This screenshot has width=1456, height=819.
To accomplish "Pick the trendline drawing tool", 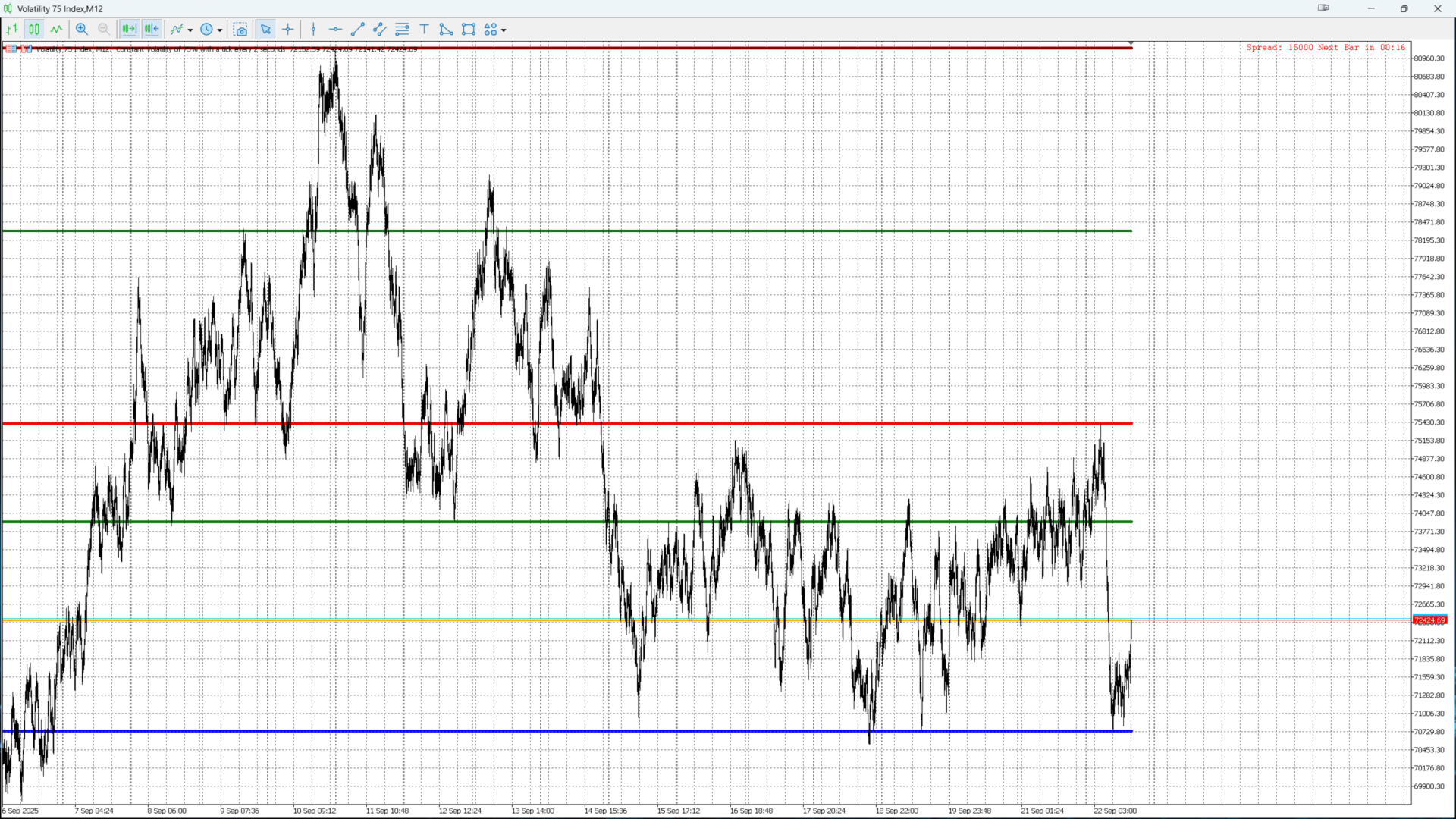I will 358,30.
